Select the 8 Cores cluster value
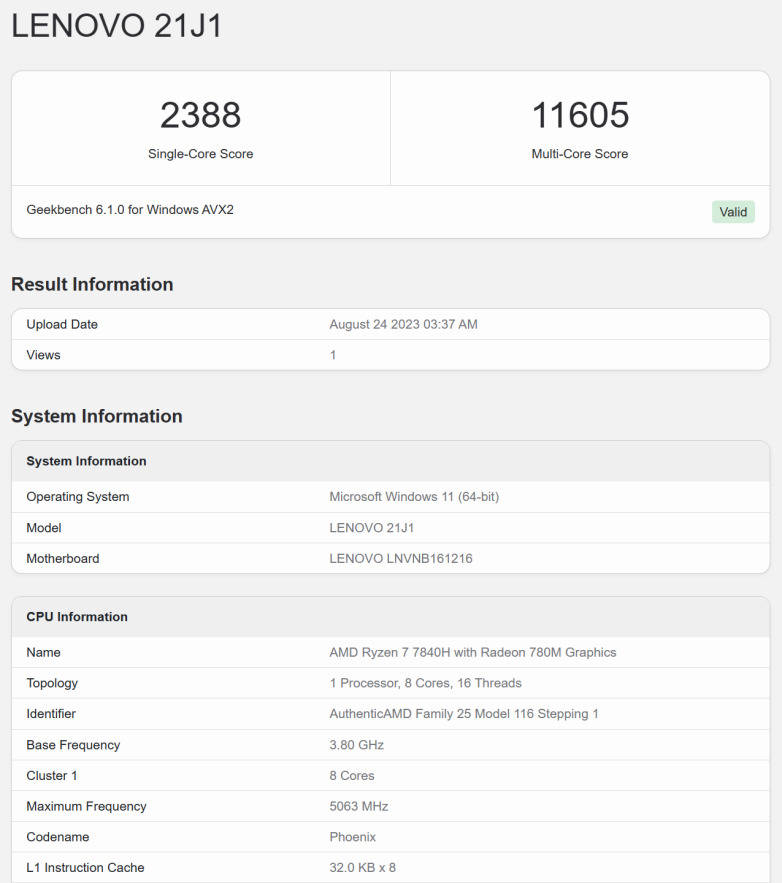Image resolution: width=782 pixels, height=883 pixels. click(x=352, y=775)
